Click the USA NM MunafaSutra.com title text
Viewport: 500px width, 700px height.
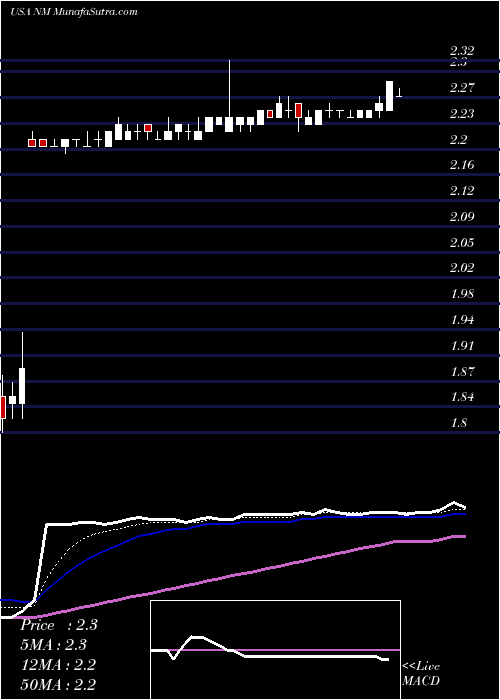74,12
